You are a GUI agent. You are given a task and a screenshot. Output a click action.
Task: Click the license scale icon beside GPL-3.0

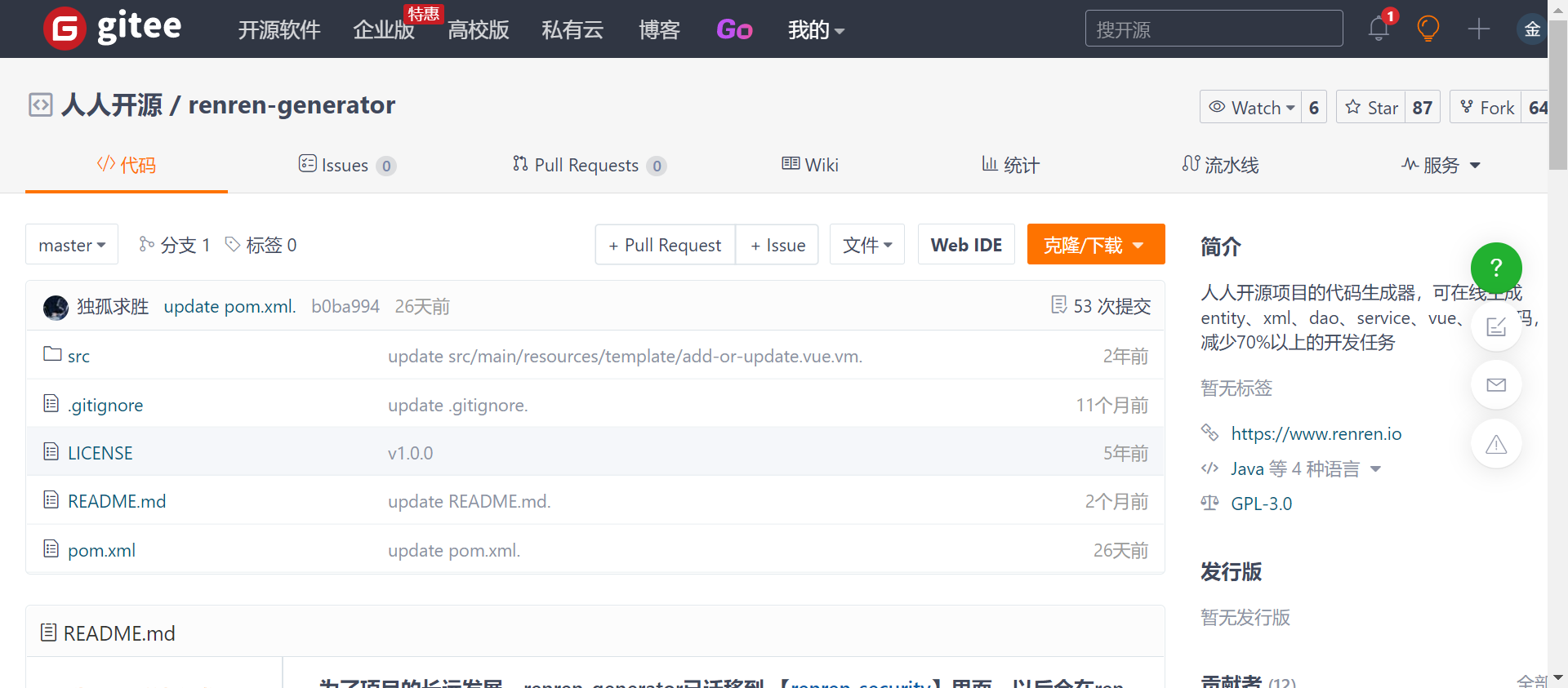point(1209,503)
